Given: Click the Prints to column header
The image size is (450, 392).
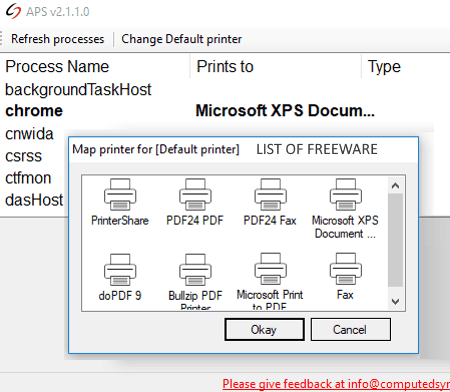Looking at the screenshot, I should point(225,66).
